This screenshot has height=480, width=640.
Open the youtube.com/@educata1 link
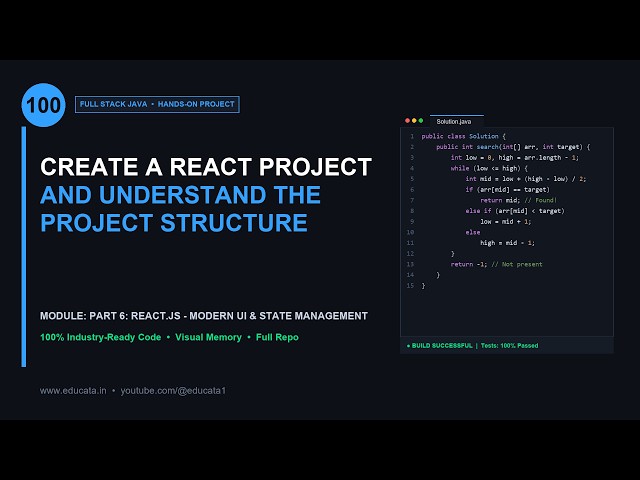(173, 391)
